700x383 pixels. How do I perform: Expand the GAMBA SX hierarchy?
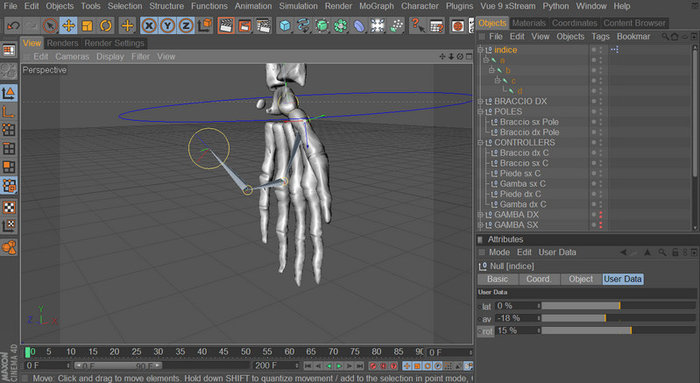(480, 225)
